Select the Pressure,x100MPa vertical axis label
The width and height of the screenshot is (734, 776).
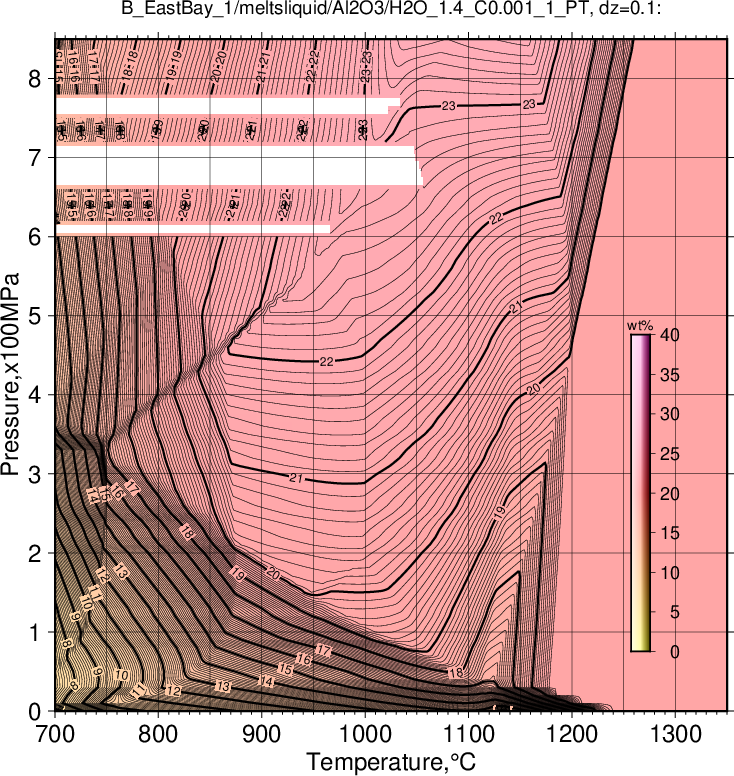(x=10, y=374)
